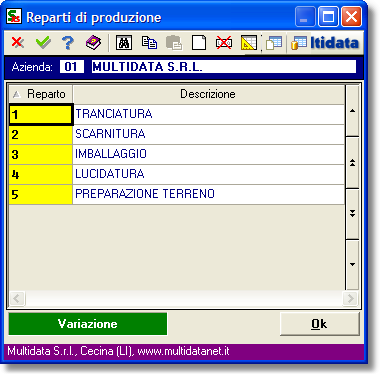Select Reparto cell 1
380x376 pixels.
[x=41, y=115]
